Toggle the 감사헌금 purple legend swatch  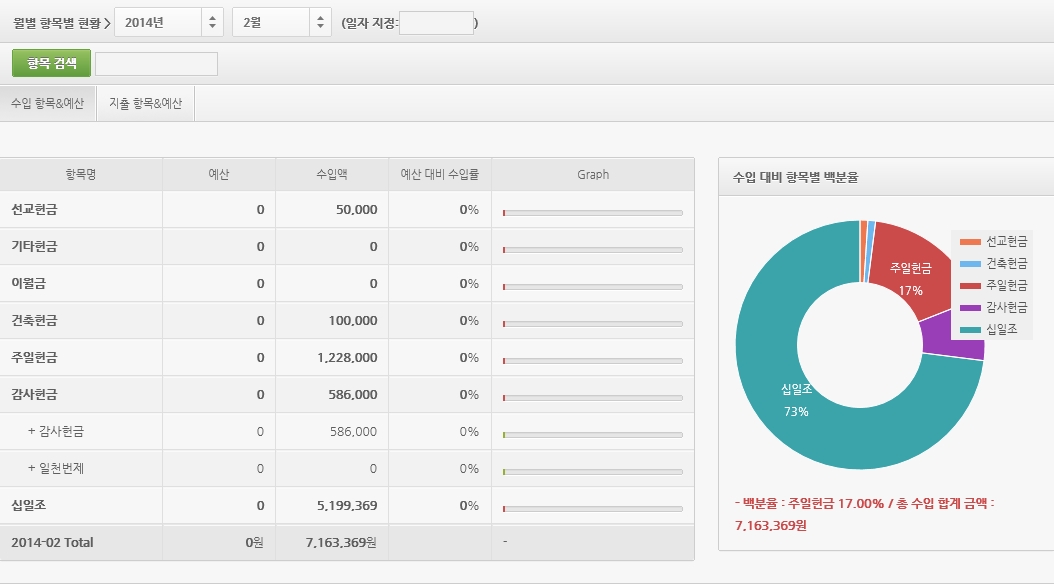(x=970, y=308)
